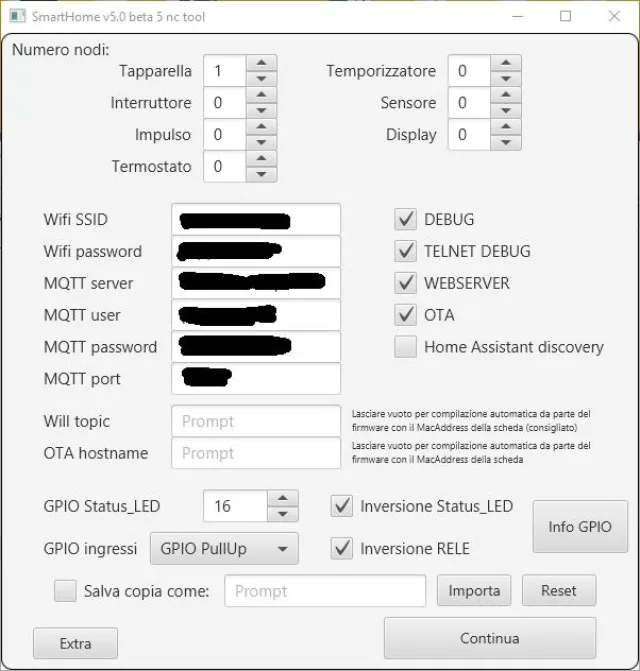Screen dimensions: 640x671
Task: Toggle the WEBSERVER checkbox
Action: 405,283
